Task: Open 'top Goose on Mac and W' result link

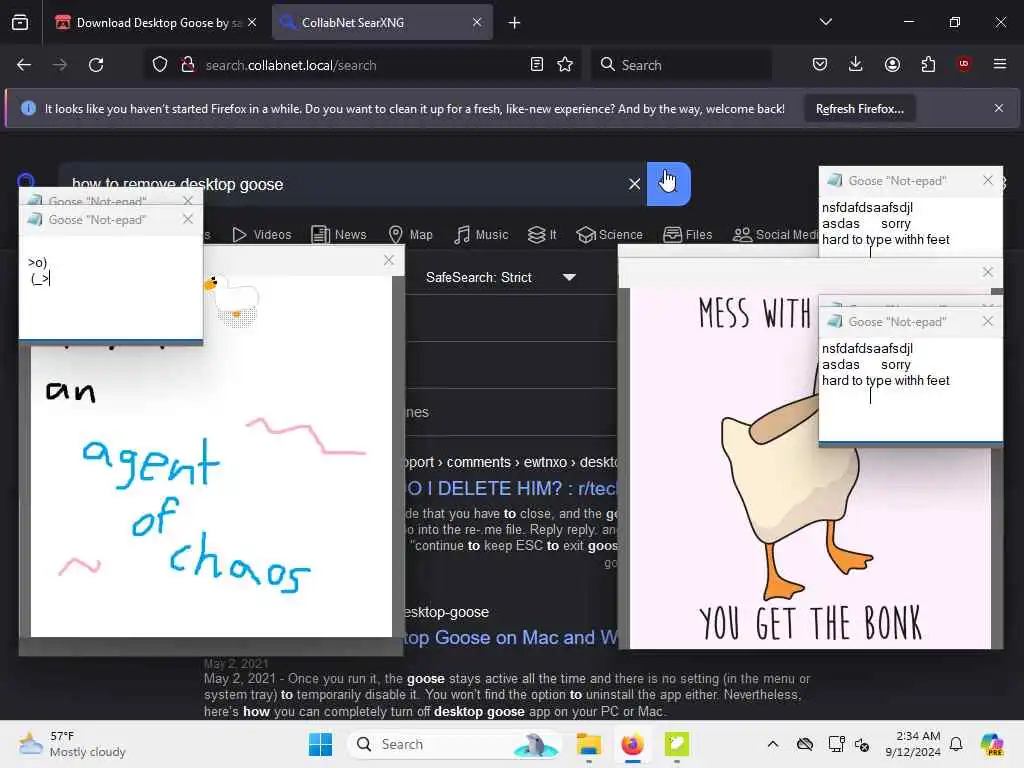Action: click(x=511, y=637)
